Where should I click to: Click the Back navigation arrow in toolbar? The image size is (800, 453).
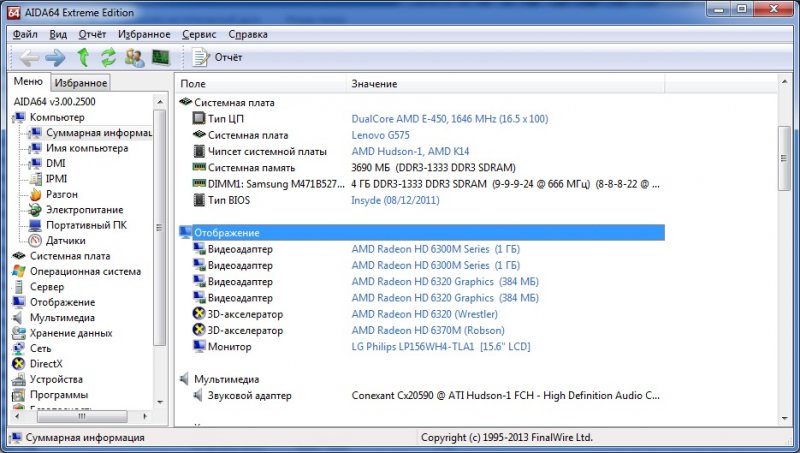click(x=29, y=57)
